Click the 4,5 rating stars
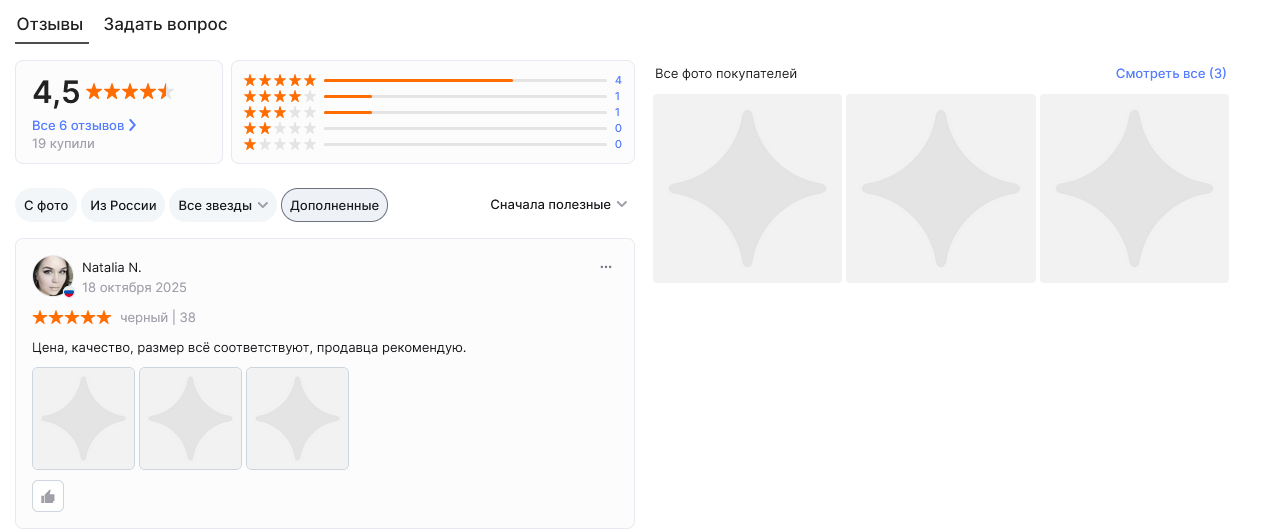The height and width of the screenshot is (532, 1261). click(129, 92)
